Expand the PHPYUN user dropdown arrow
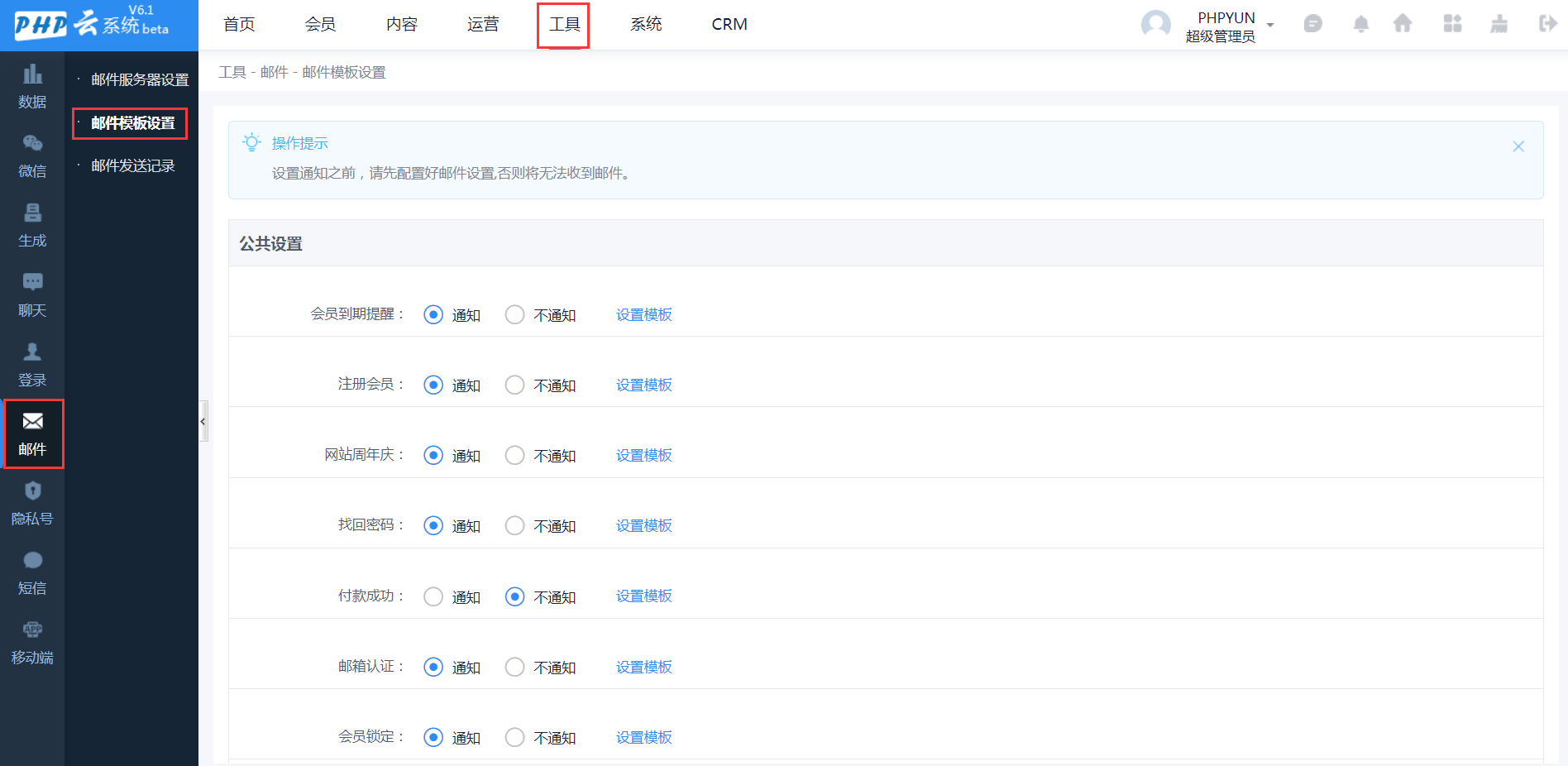 (x=1270, y=25)
